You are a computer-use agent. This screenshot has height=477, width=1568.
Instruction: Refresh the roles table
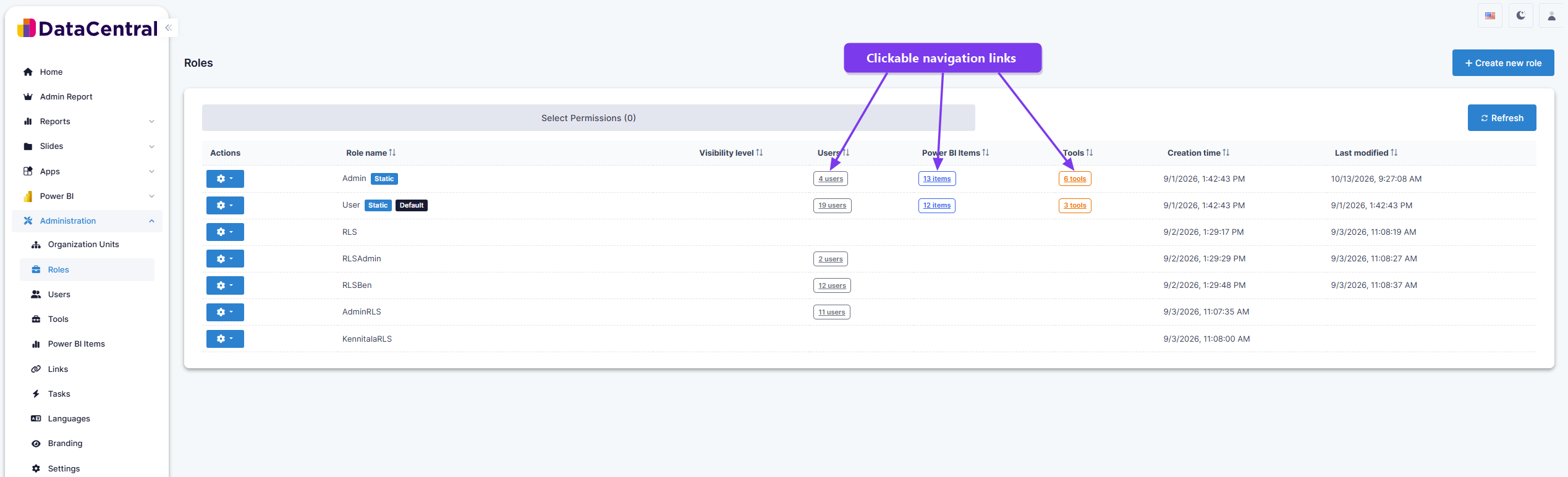[x=1502, y=118]
